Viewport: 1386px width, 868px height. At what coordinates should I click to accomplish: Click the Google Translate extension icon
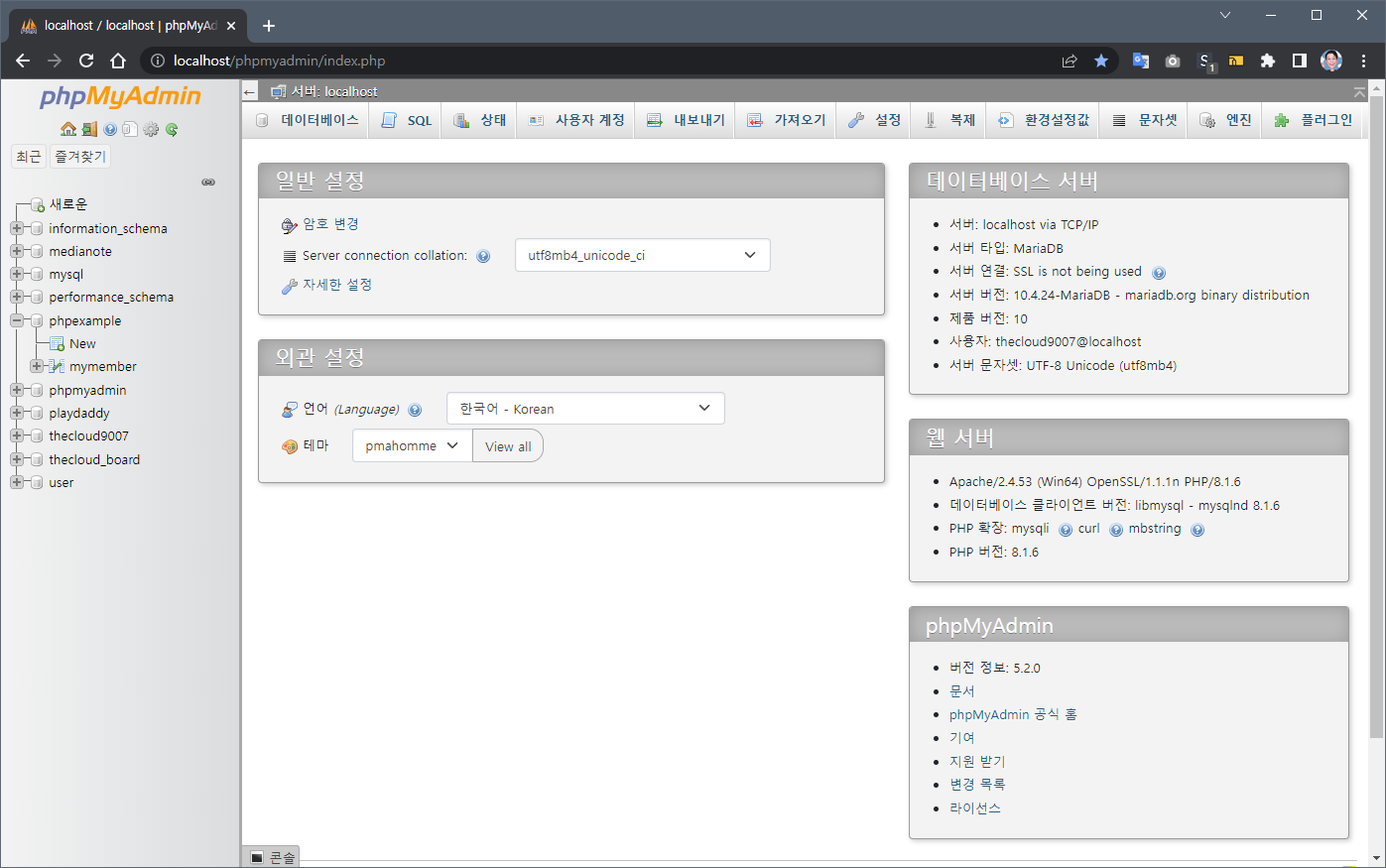coord(1141,61)
